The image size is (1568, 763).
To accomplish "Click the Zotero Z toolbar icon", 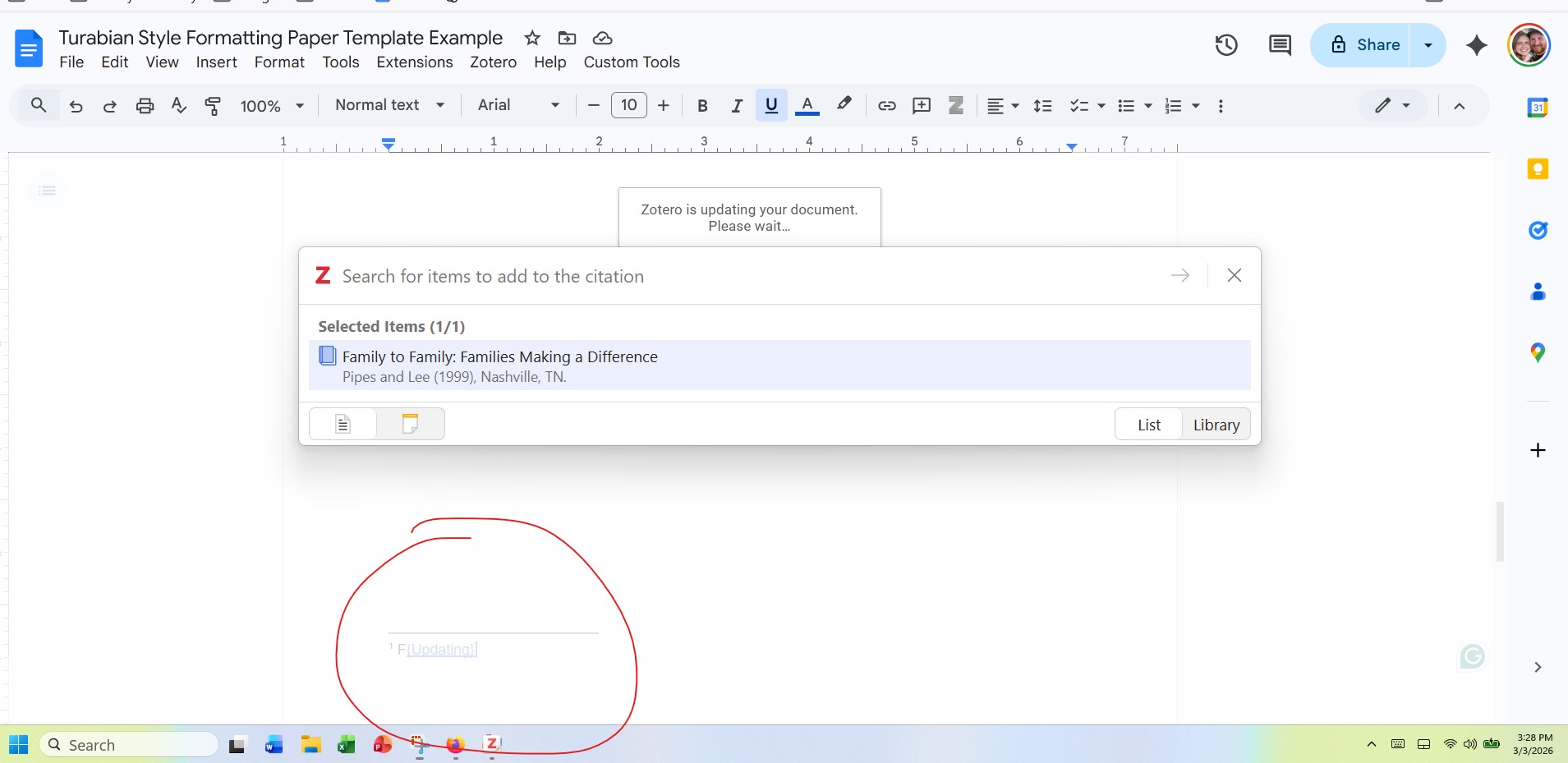I will [956, 106].
